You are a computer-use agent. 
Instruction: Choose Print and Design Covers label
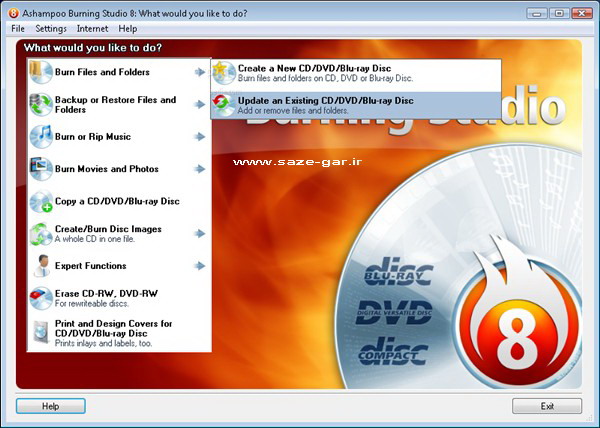click(114, 329)
